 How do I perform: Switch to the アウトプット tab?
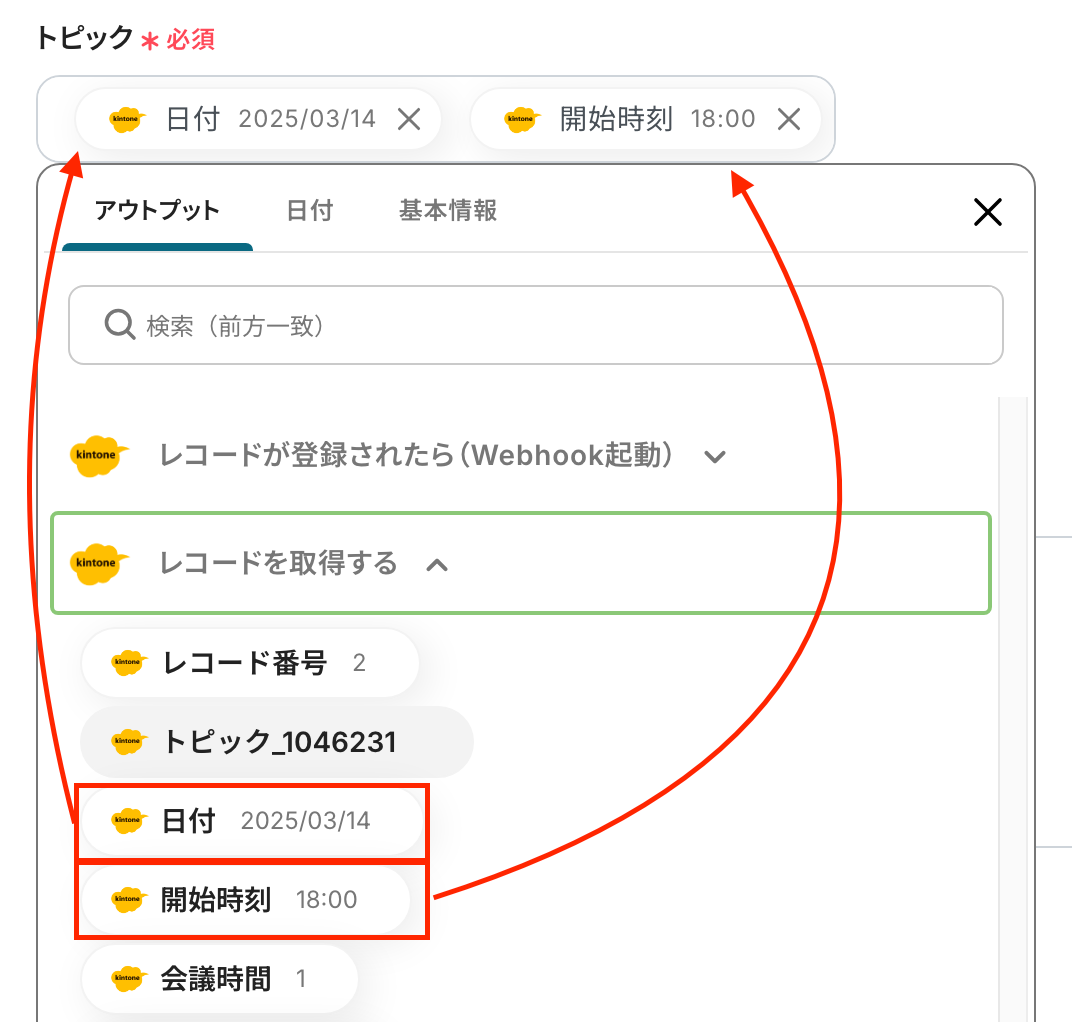pos(157,211)
